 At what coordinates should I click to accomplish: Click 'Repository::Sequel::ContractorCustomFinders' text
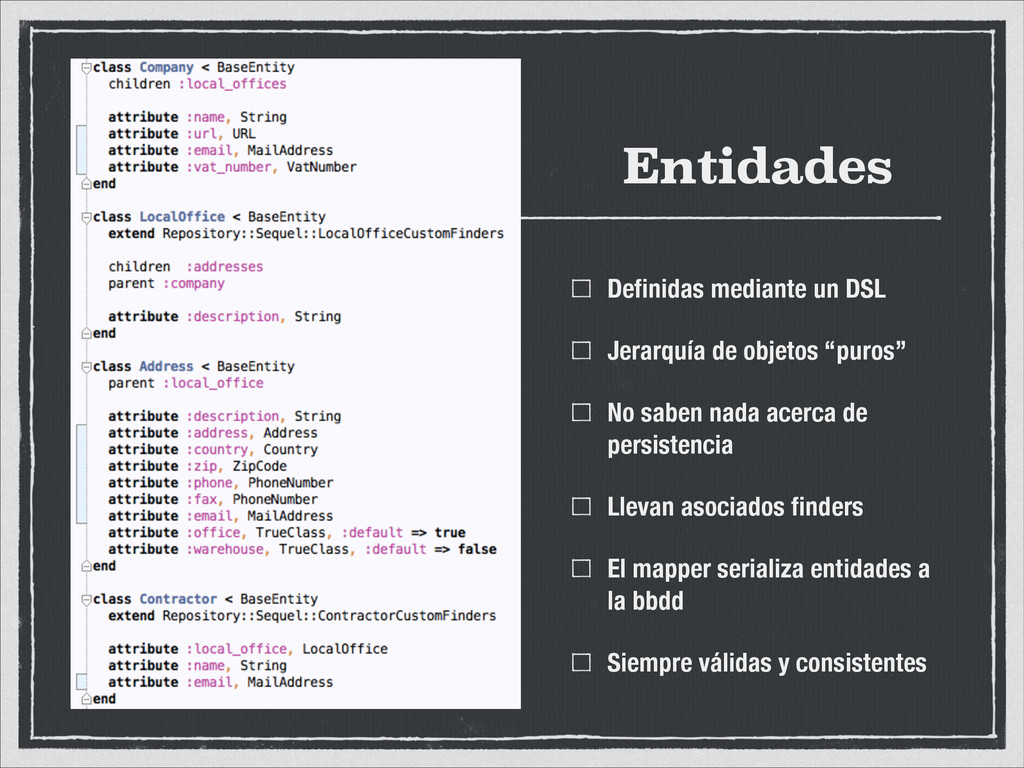tap(329, 616)
